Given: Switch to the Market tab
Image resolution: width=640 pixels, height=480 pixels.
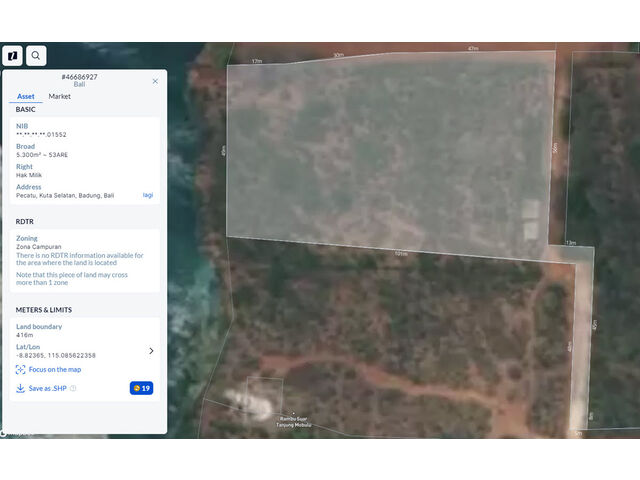Looking at the screenshot, I should (x=59, y=97).
